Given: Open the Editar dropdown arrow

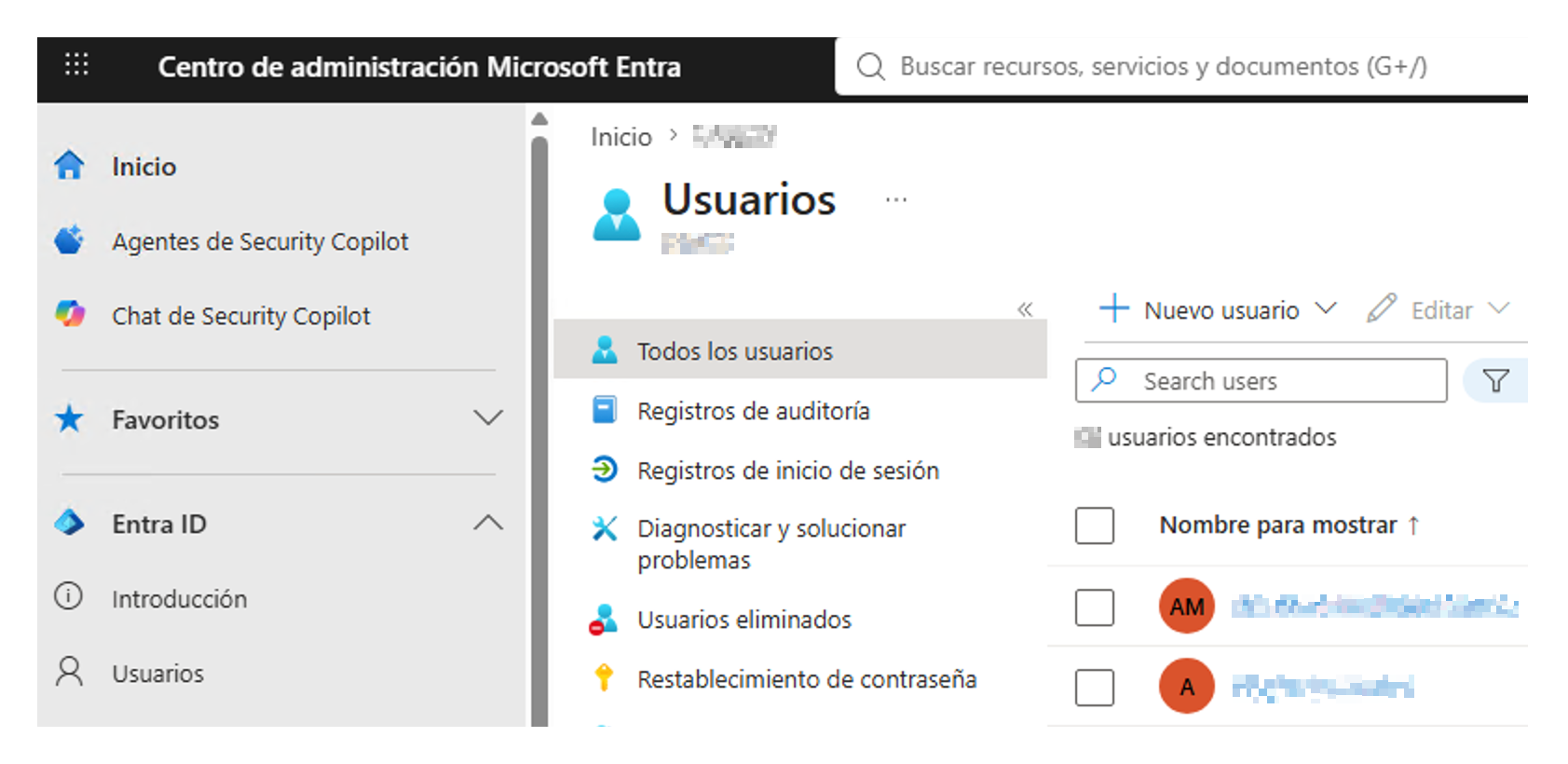Looking at the screenshot, I should point(1498,307).
